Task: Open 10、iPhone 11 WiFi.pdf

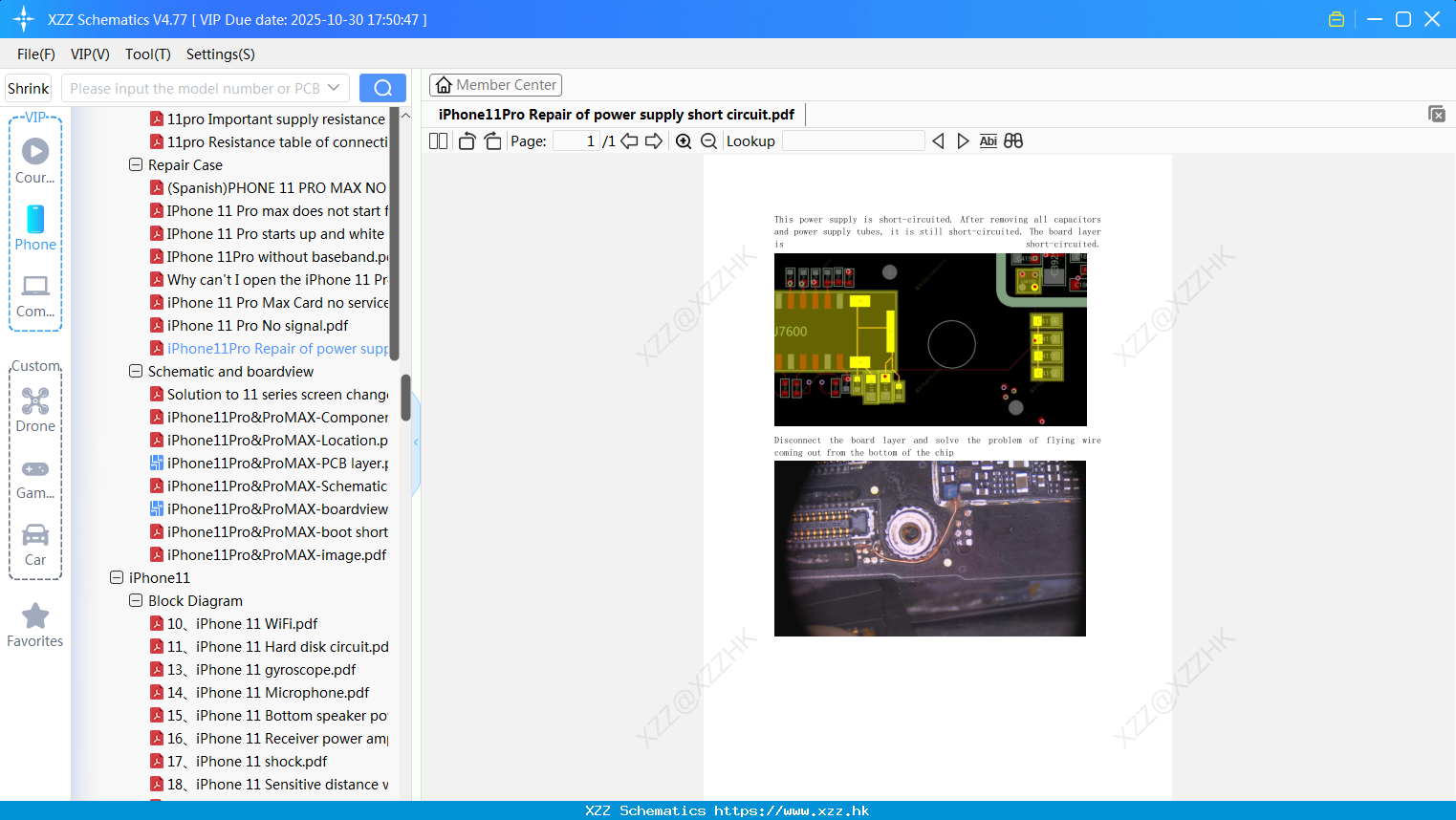Action: click(x=234, y=623)
